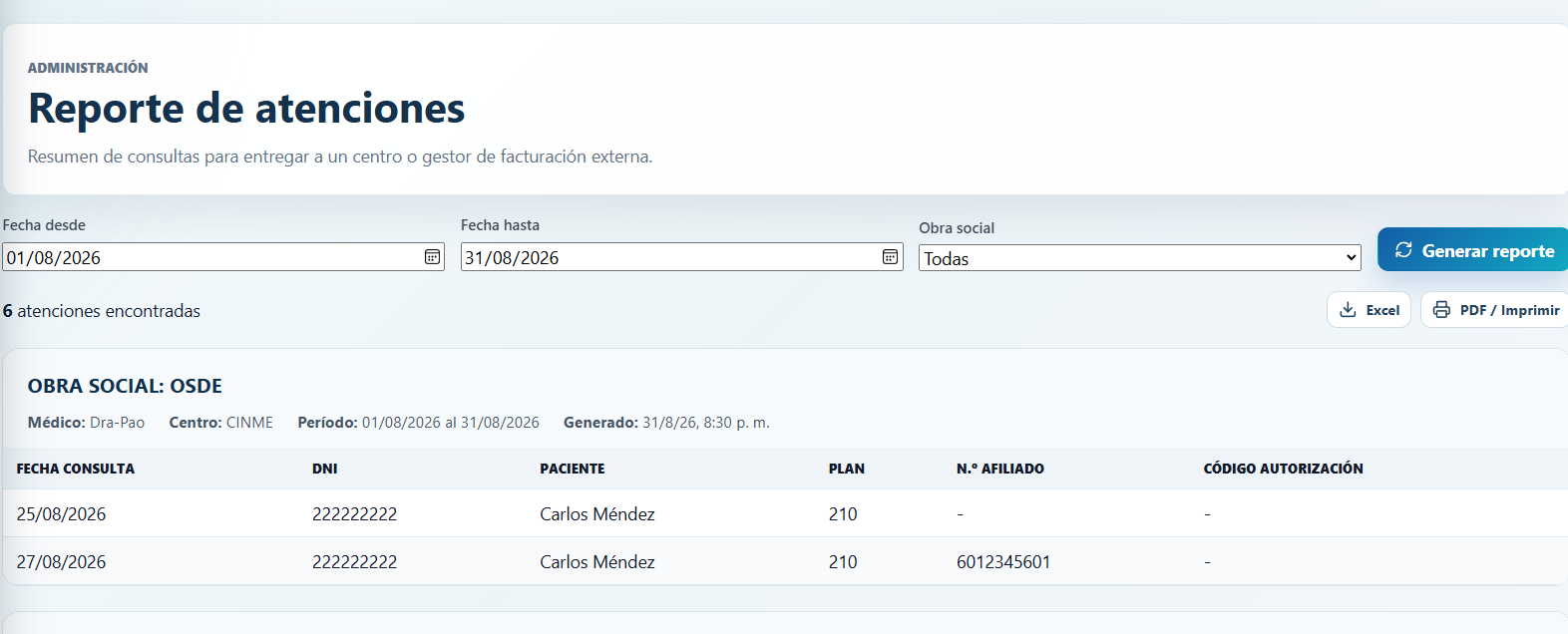Image resolution: width=1568 pixels, height=634 pixels.
Task: Select the PACIENTE column header
Action: click(x=573, y=469)
